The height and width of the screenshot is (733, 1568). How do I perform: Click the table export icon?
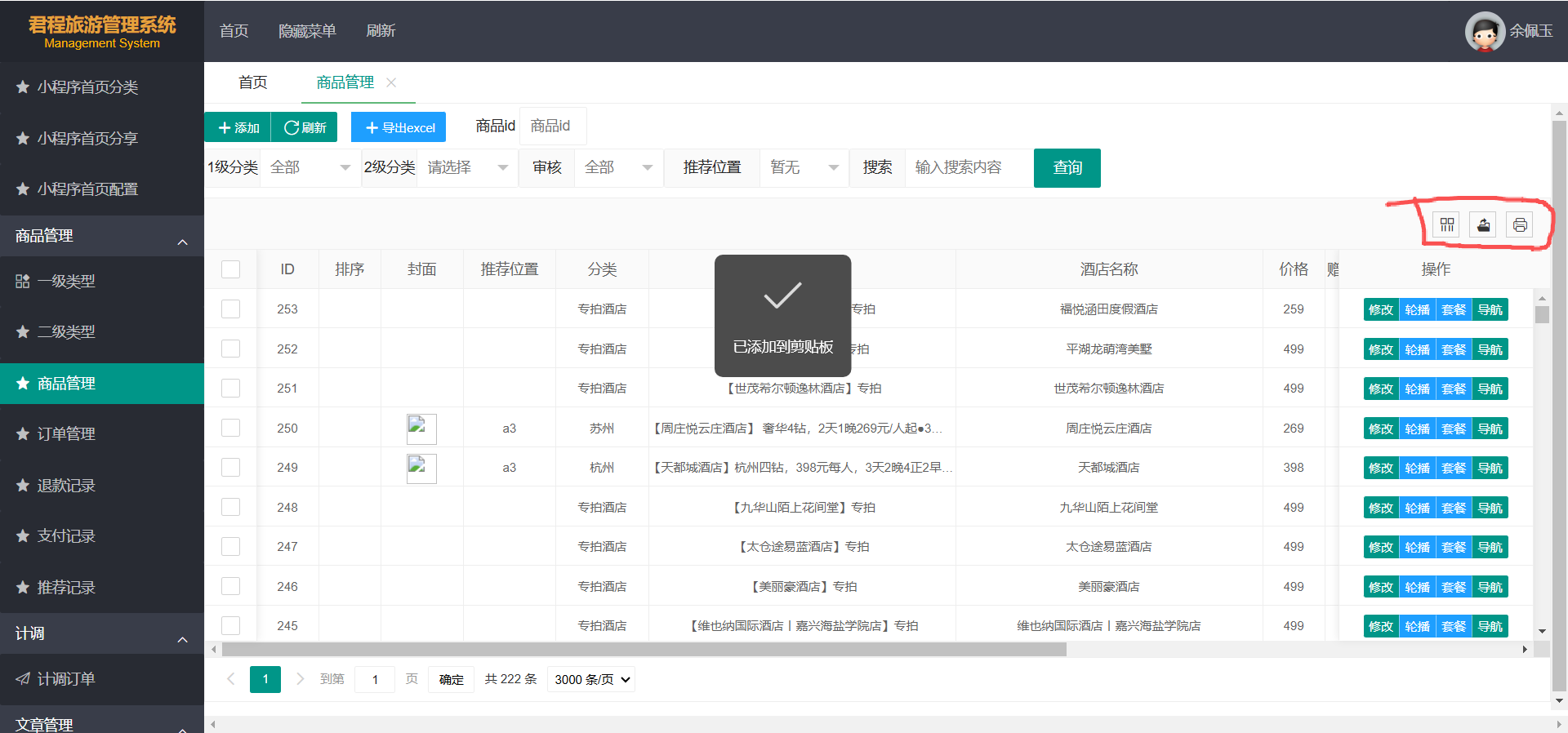1483,224
